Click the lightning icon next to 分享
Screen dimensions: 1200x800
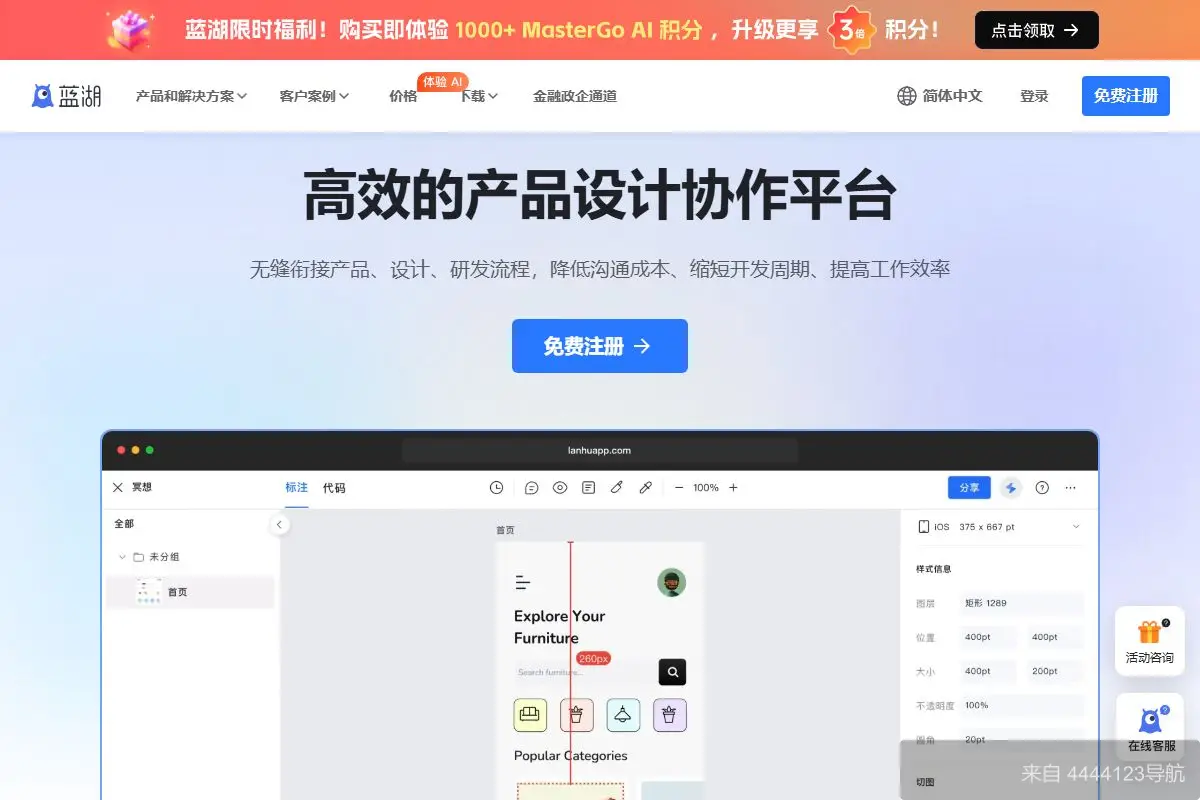point(1011,487)
